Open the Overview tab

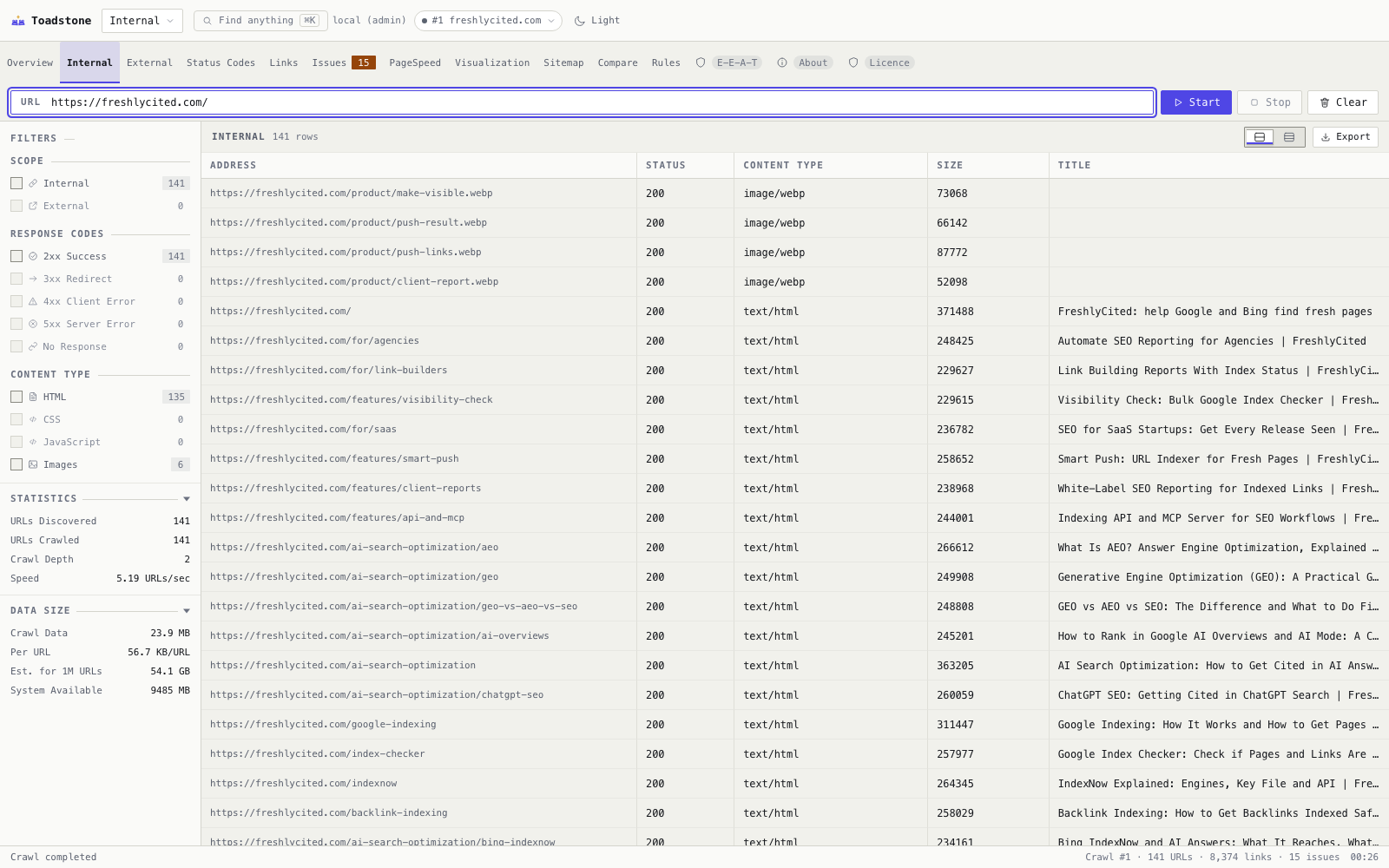point(30,62)
